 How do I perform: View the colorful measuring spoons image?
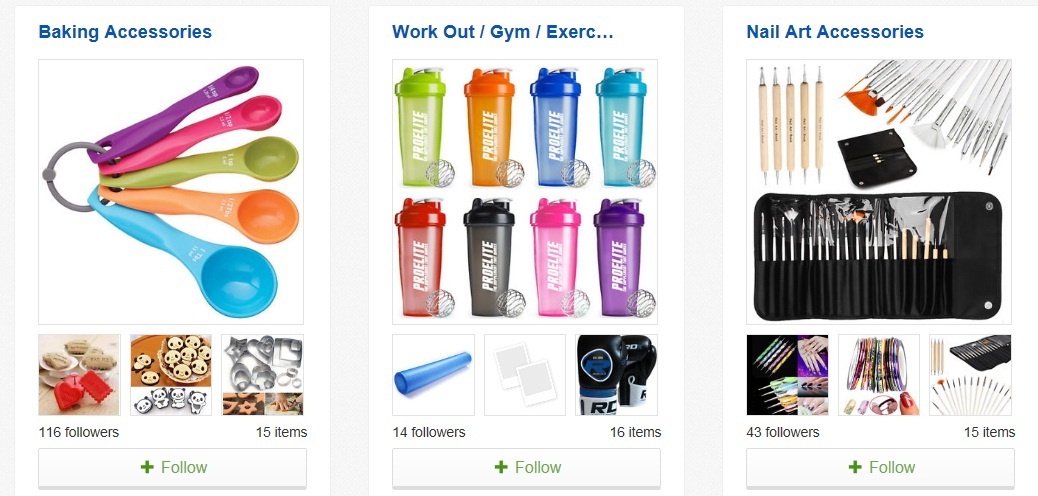click(171, 192)
